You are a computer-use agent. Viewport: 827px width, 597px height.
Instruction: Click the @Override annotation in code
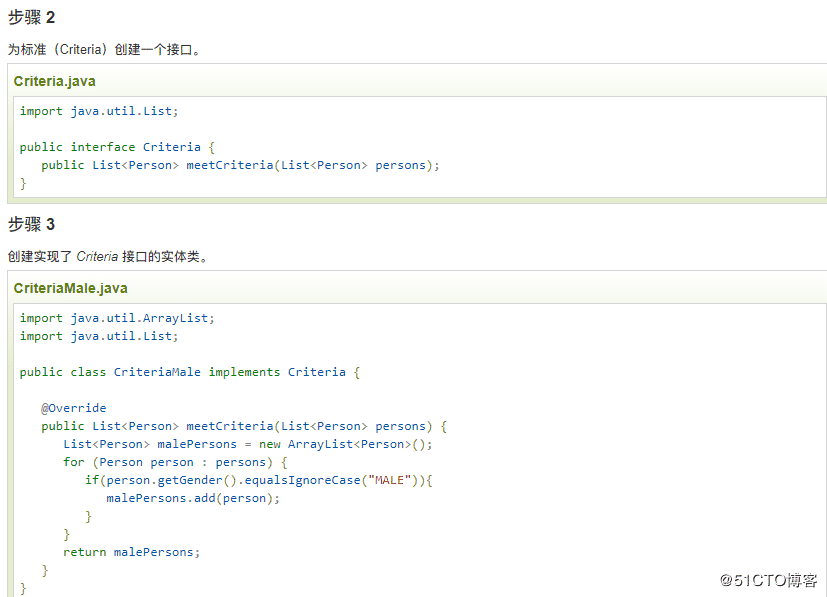pyautogui.click(x=73, y=408)
